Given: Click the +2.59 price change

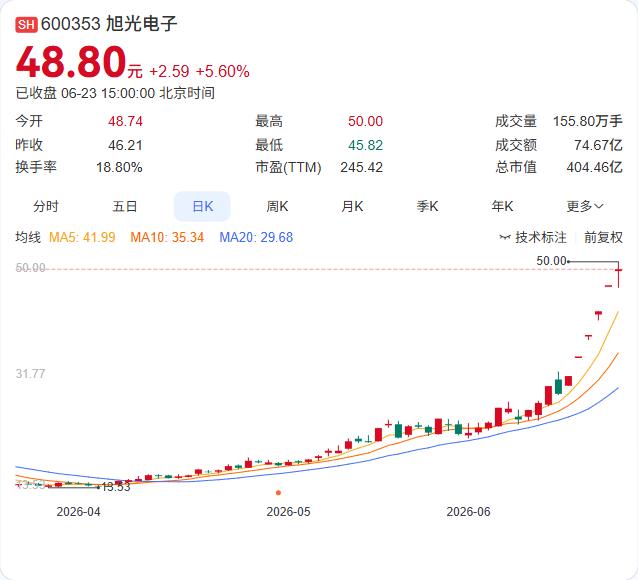Looking at the screenshot, I should coord(169,72).
